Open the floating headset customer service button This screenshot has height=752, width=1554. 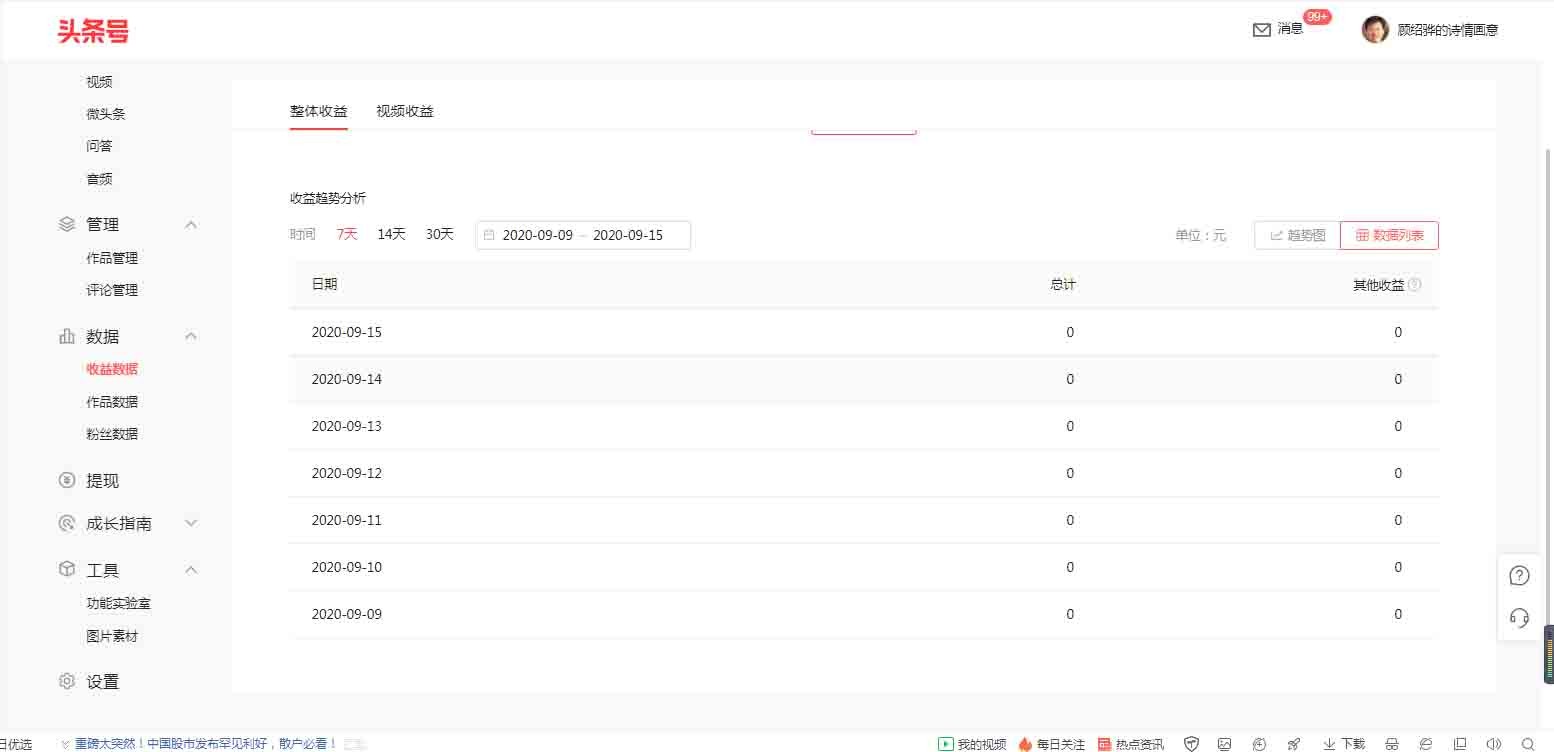[x=1519, y=617]
